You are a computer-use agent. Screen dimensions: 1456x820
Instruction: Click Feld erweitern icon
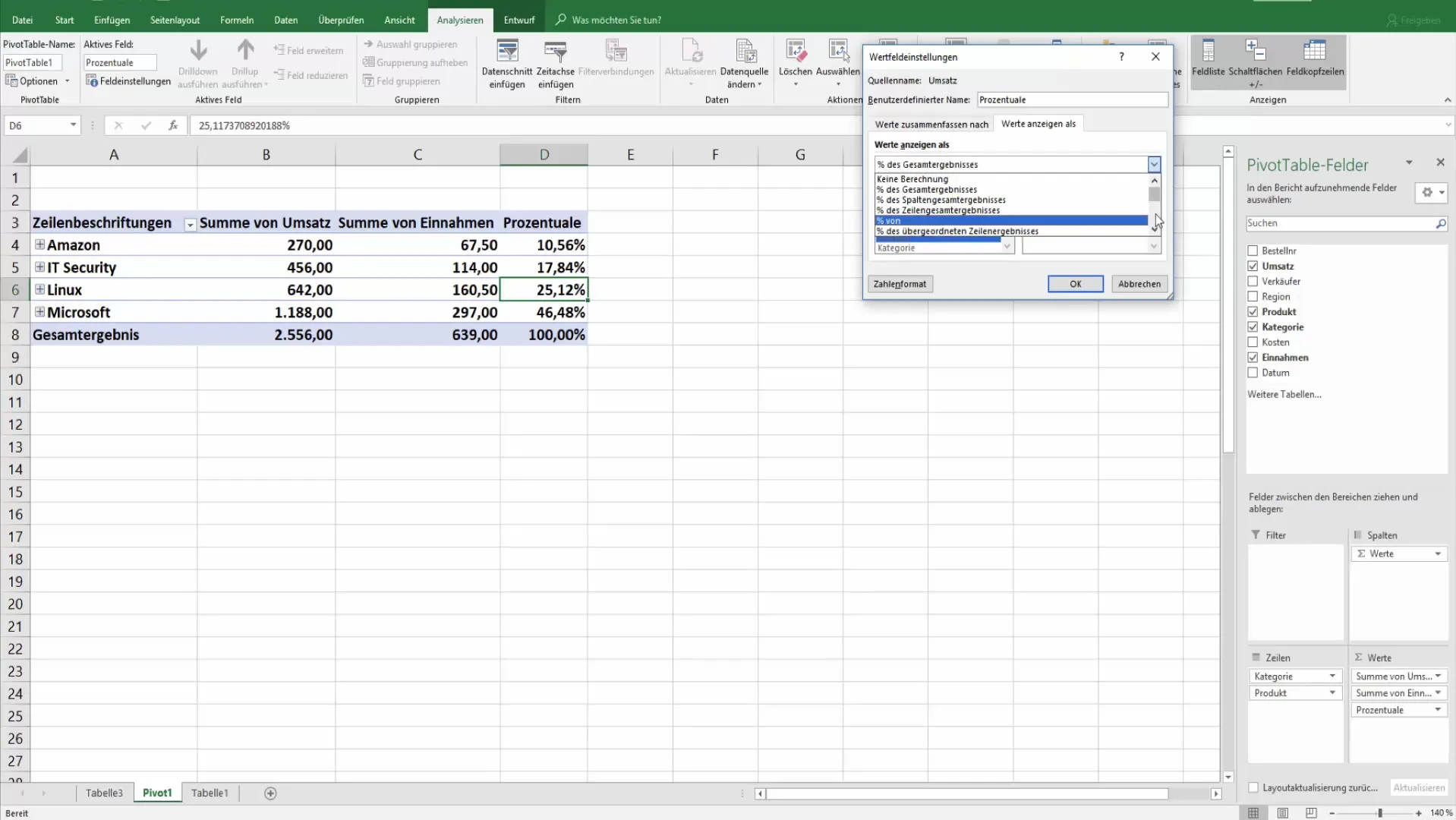tap(279, 50)
